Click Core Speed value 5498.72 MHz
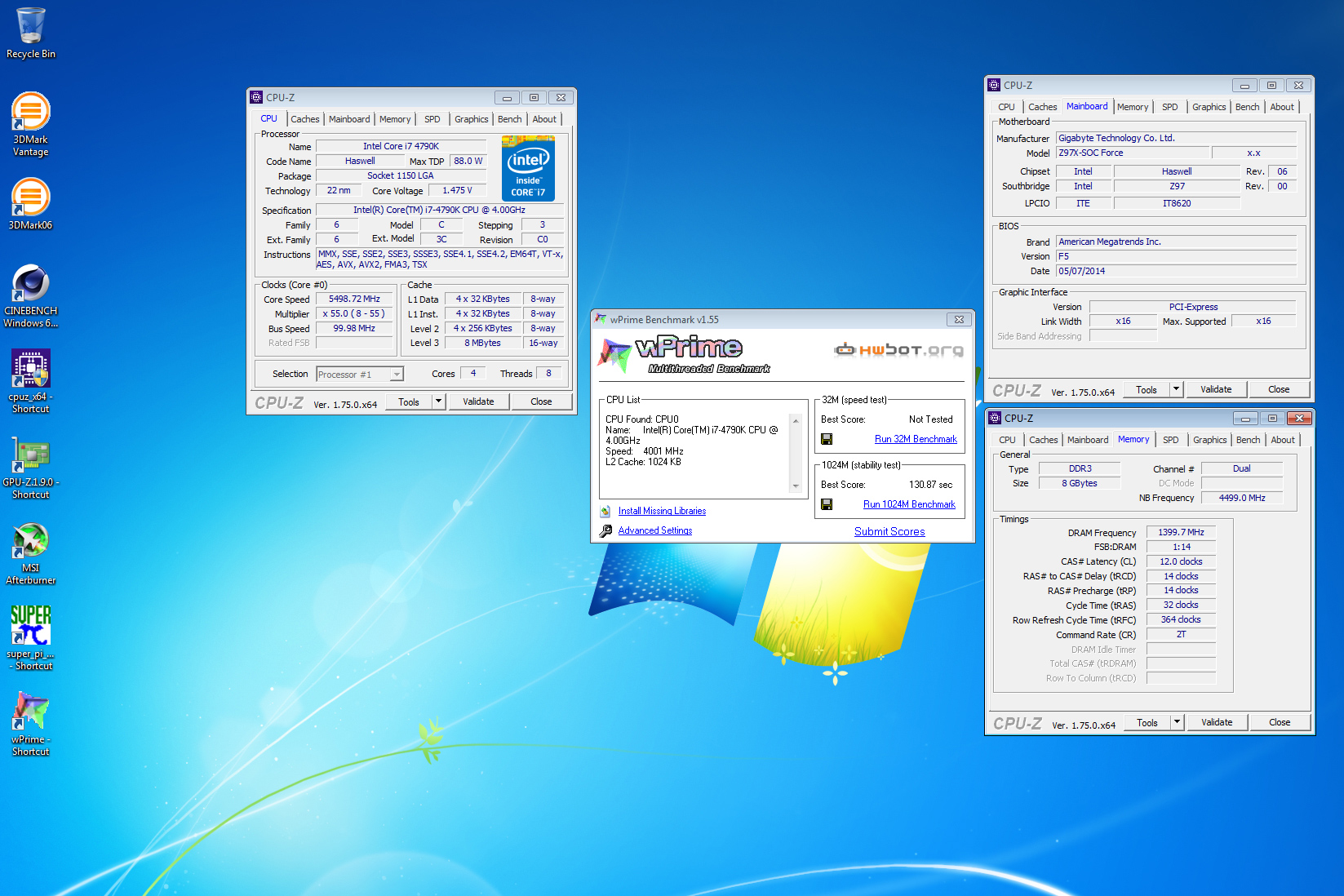The width and height of the screenshot is (1344, 896). pyautogui.click(x=354, y=299)
